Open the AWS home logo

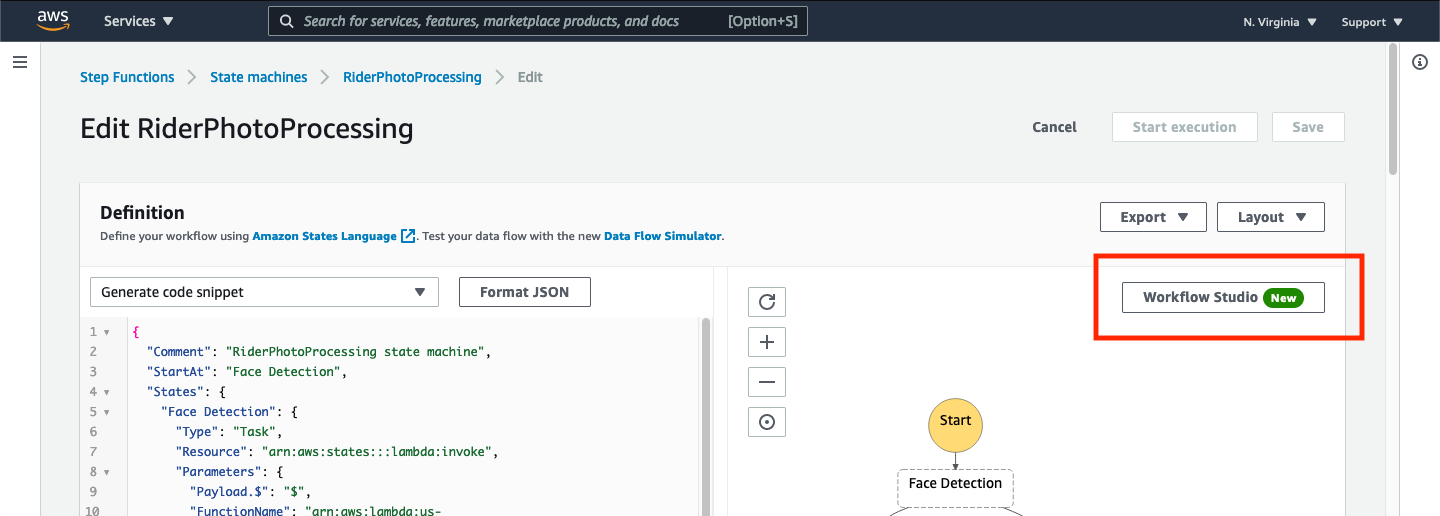[x=52, y=20]
